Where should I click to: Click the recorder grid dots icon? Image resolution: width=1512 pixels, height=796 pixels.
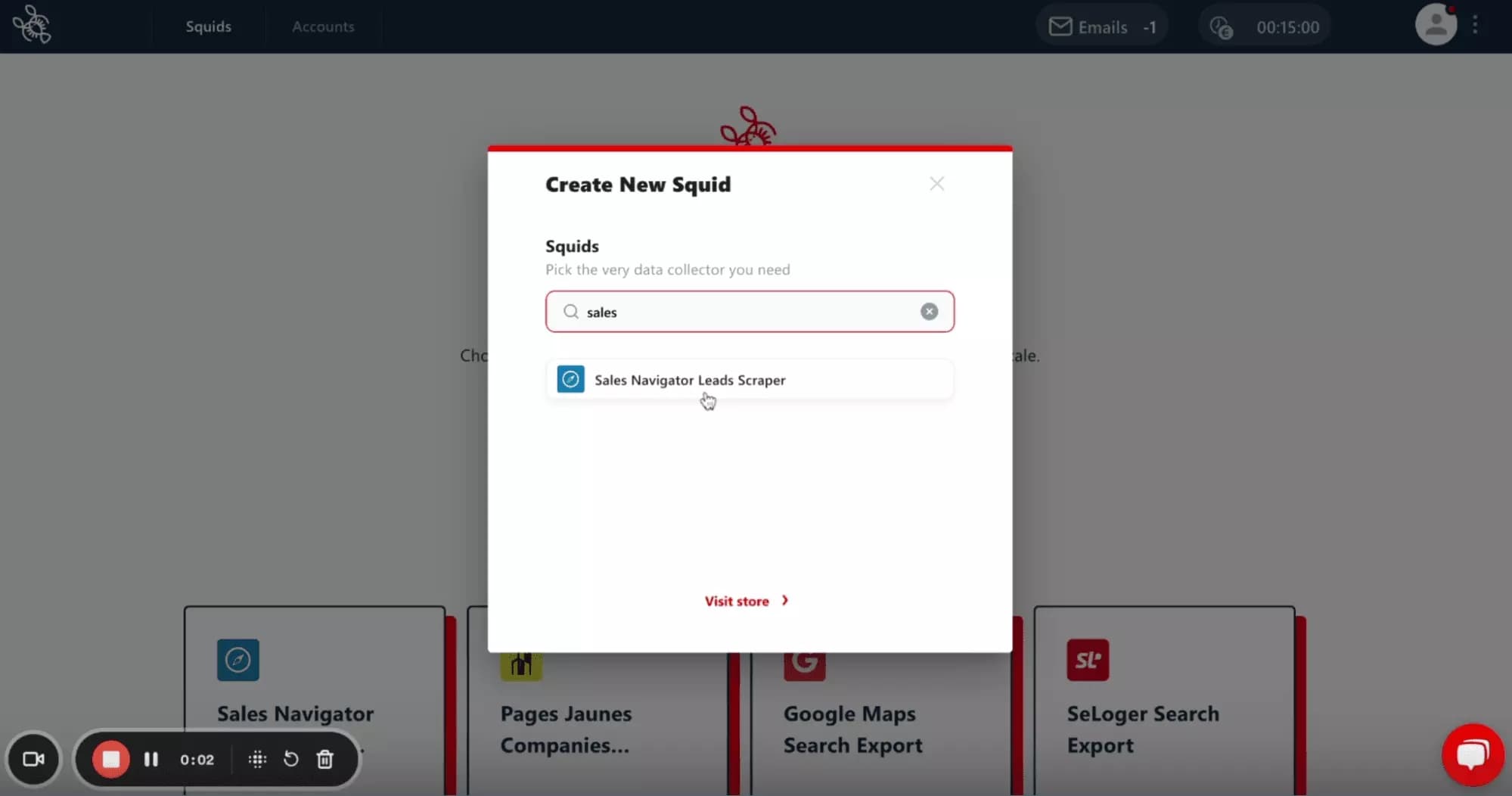[x=257, y=759]
